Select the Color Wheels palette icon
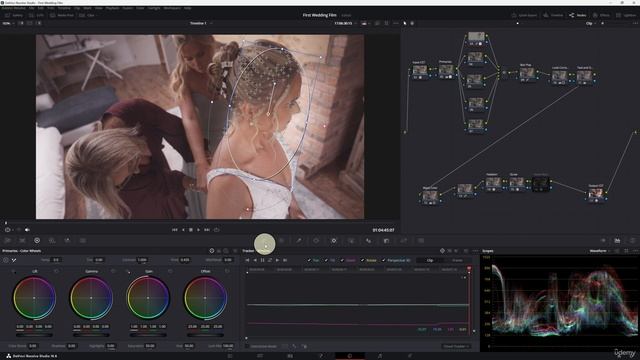The width and height of the screenshot is (640, 360). coord(37,241)
